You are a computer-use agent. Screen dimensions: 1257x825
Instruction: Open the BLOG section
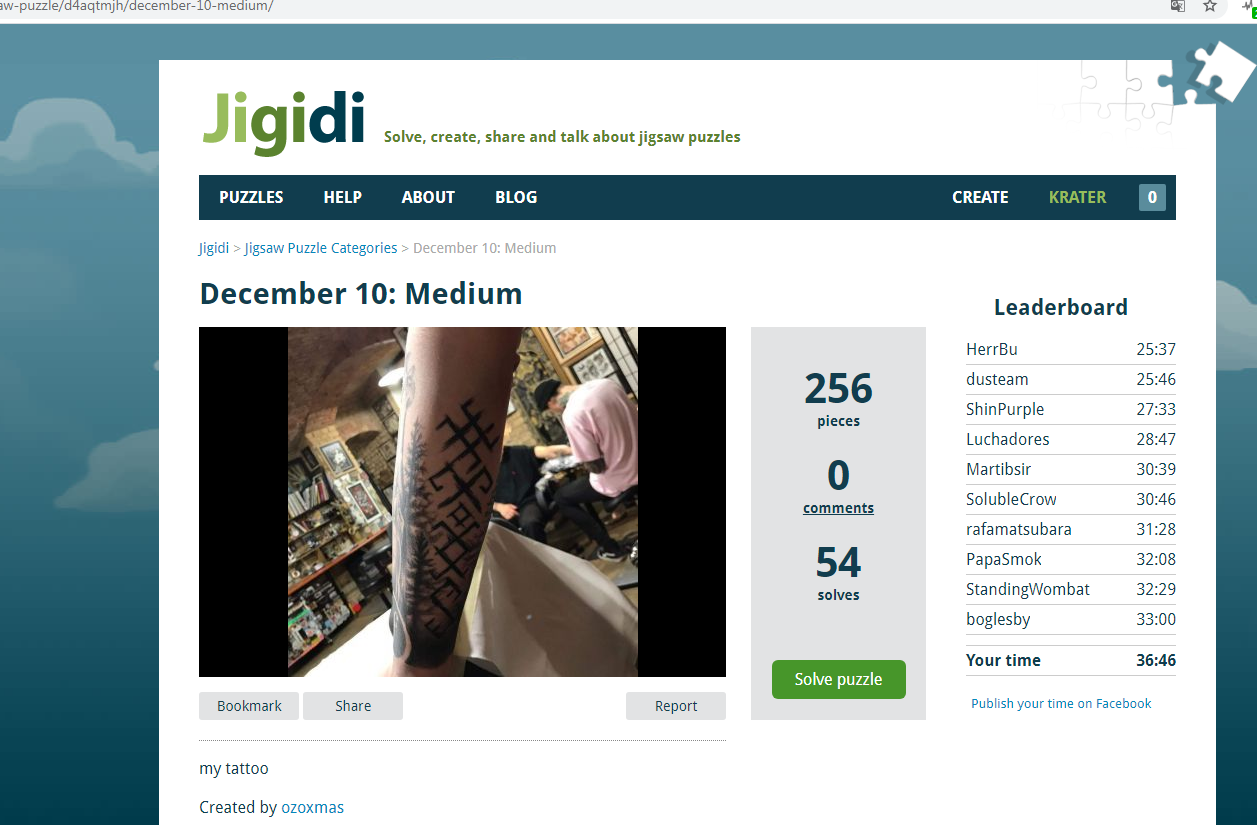coord(516,197)
